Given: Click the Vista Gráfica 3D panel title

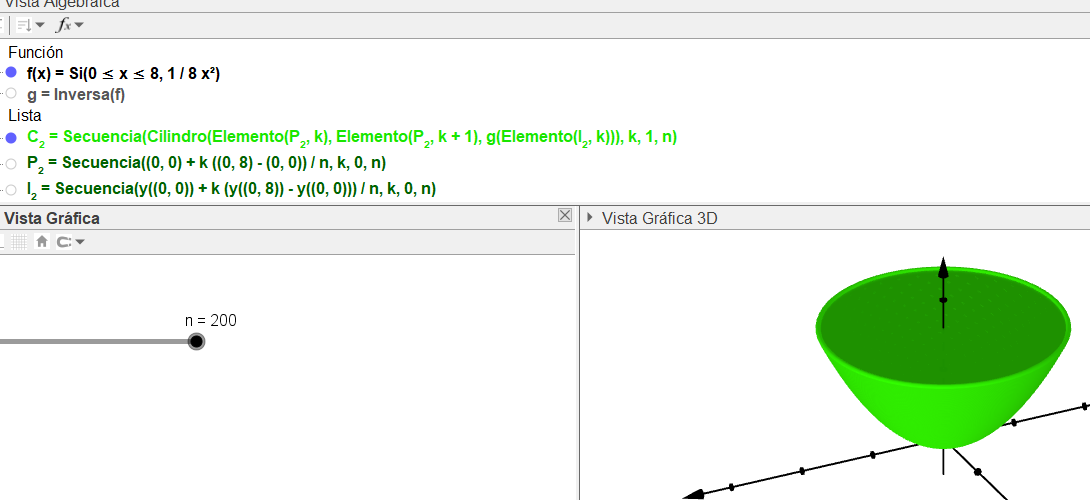Looking at the screenshot, I should point(659,218).
